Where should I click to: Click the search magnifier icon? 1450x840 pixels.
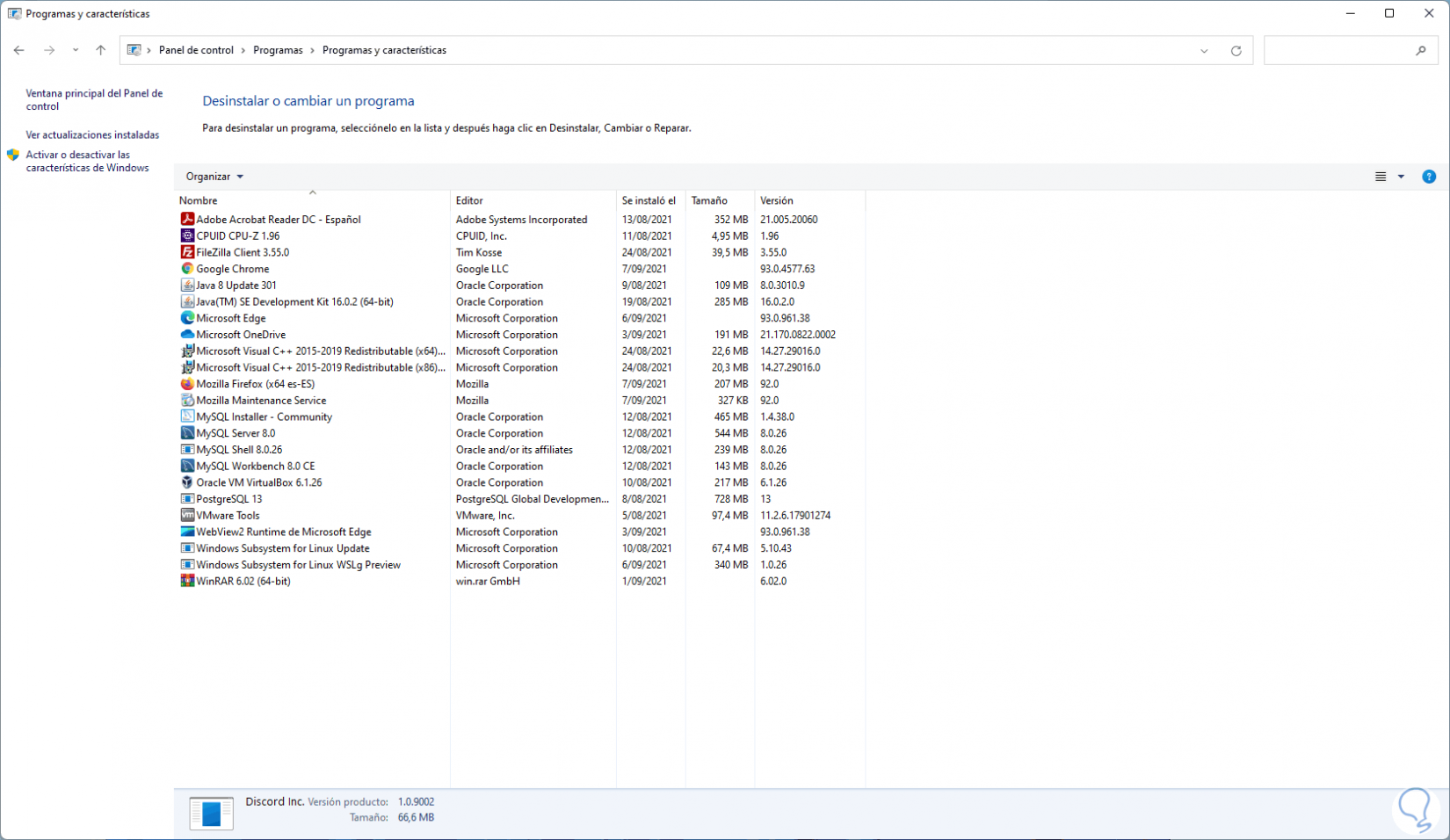(x=1421, y=51)
